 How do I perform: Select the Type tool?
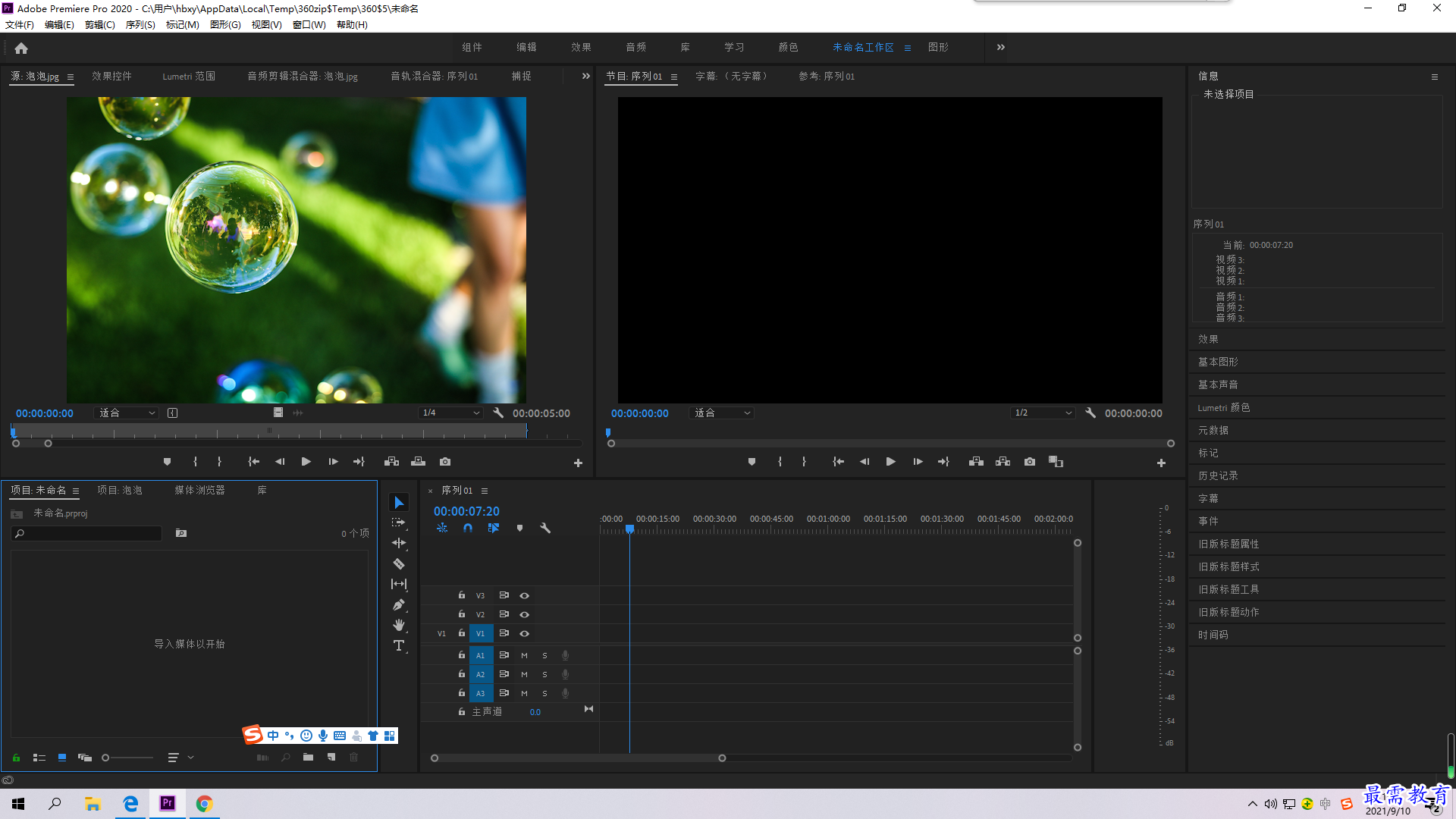click(x=399, y=645)
